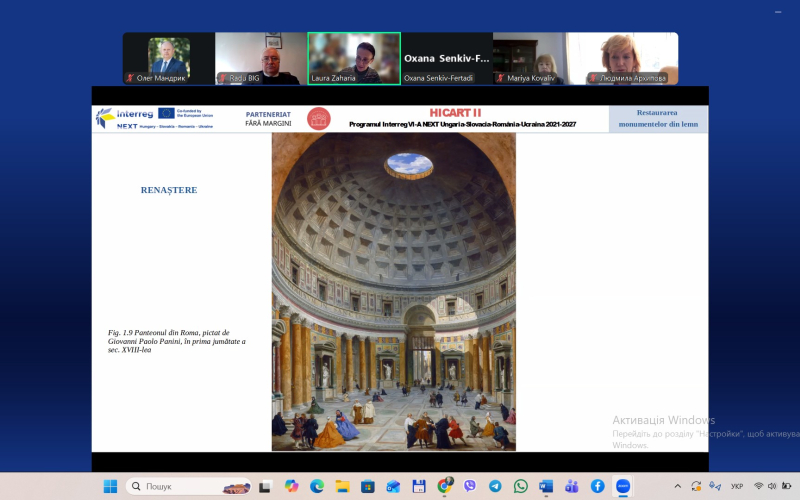Open the Windows Start menu

[110, 486]
